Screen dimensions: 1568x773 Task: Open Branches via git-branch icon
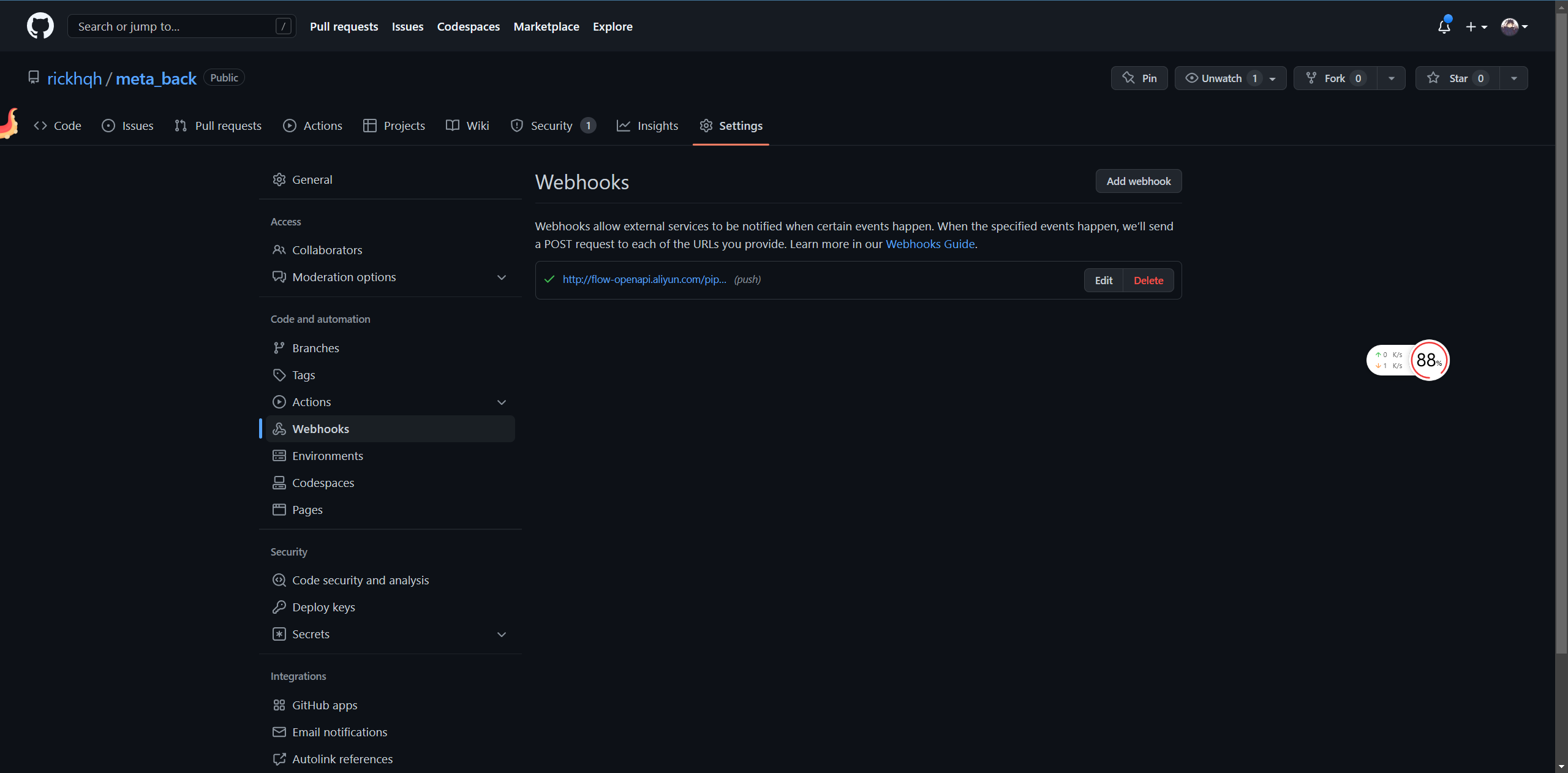279,348
